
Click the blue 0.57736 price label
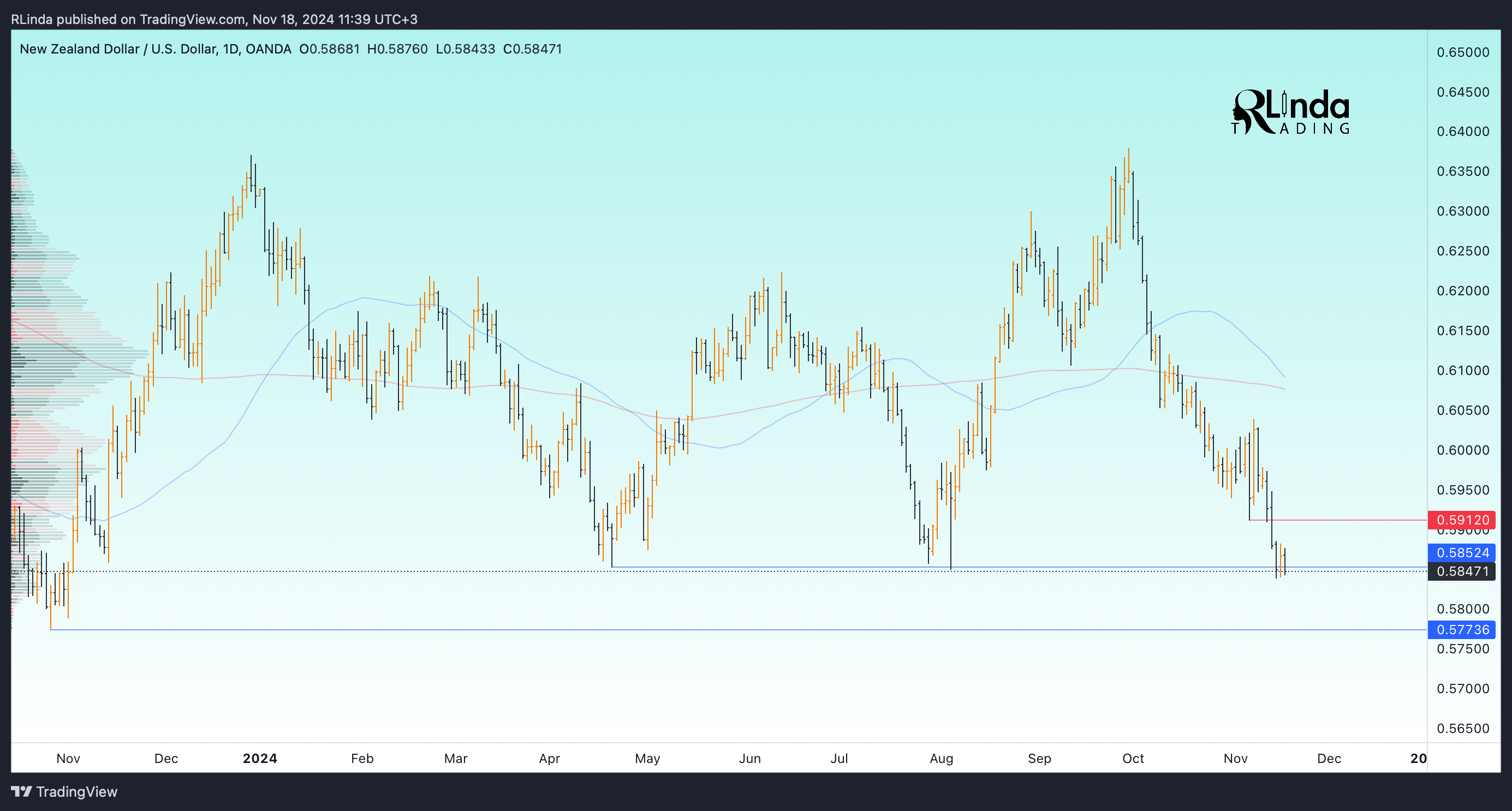1462,630
